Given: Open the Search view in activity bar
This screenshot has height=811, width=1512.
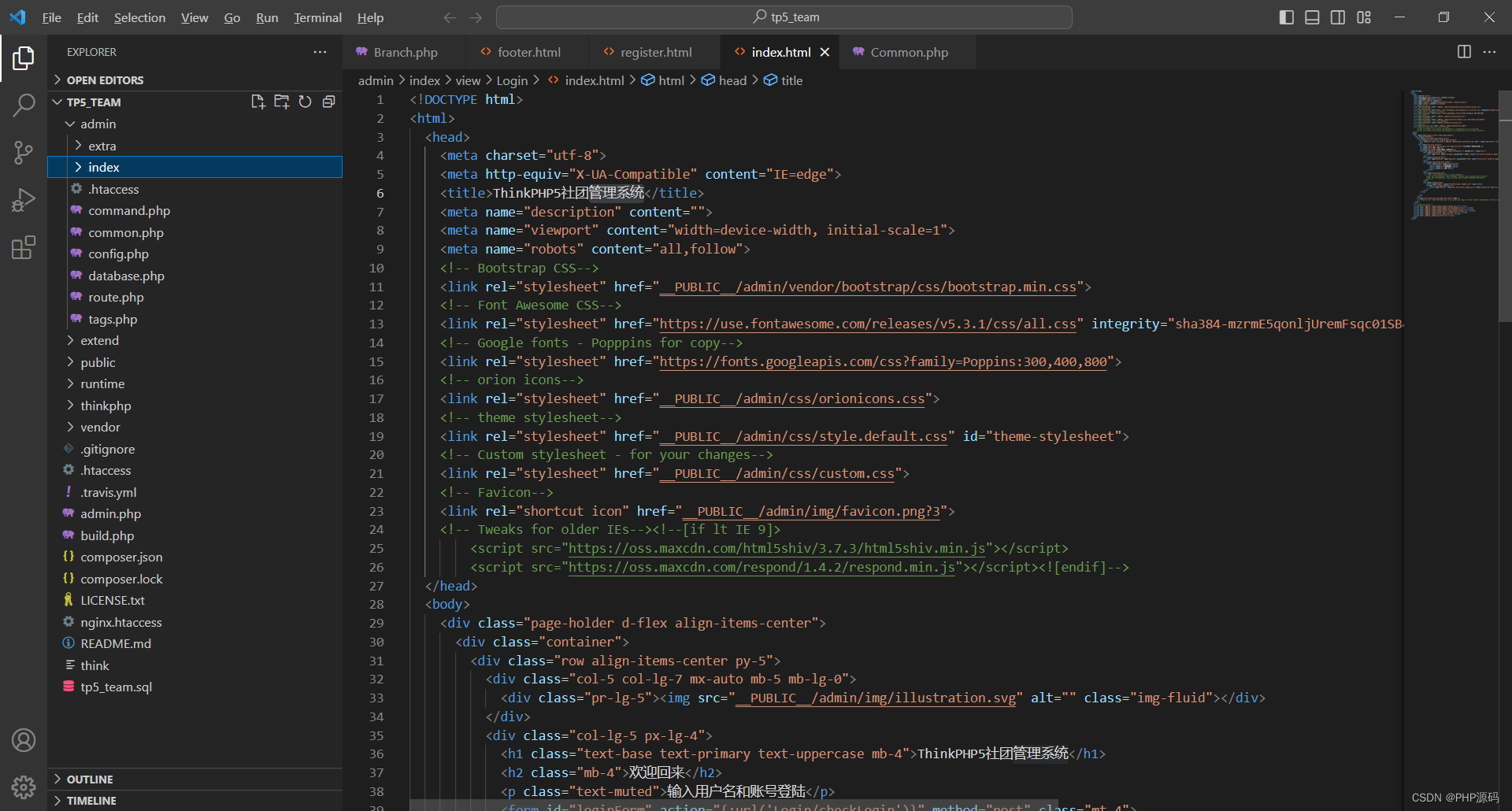Looking at the screenshot, I should point(24,104).
